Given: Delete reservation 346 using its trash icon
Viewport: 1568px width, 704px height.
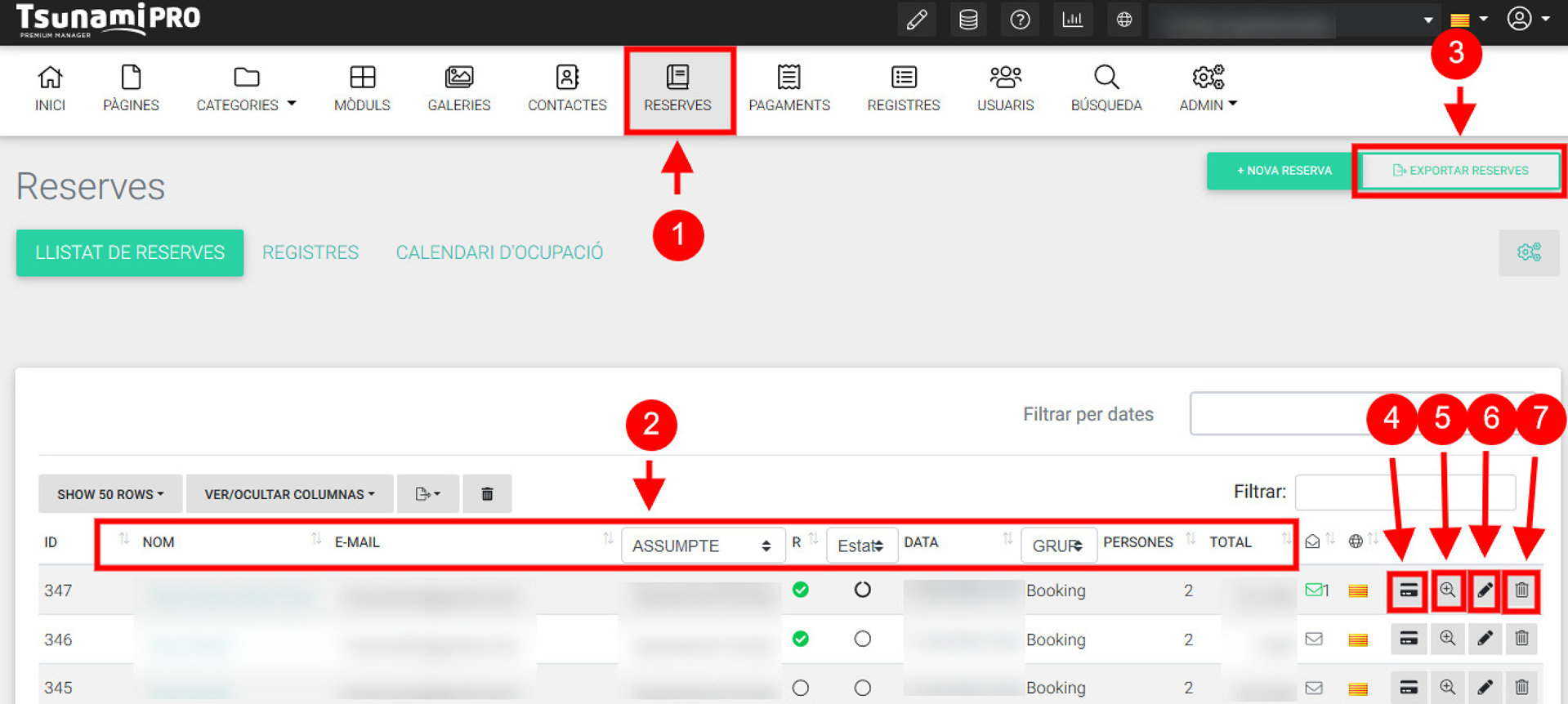Looking at the screenshot, I should tap(1521, 639).
